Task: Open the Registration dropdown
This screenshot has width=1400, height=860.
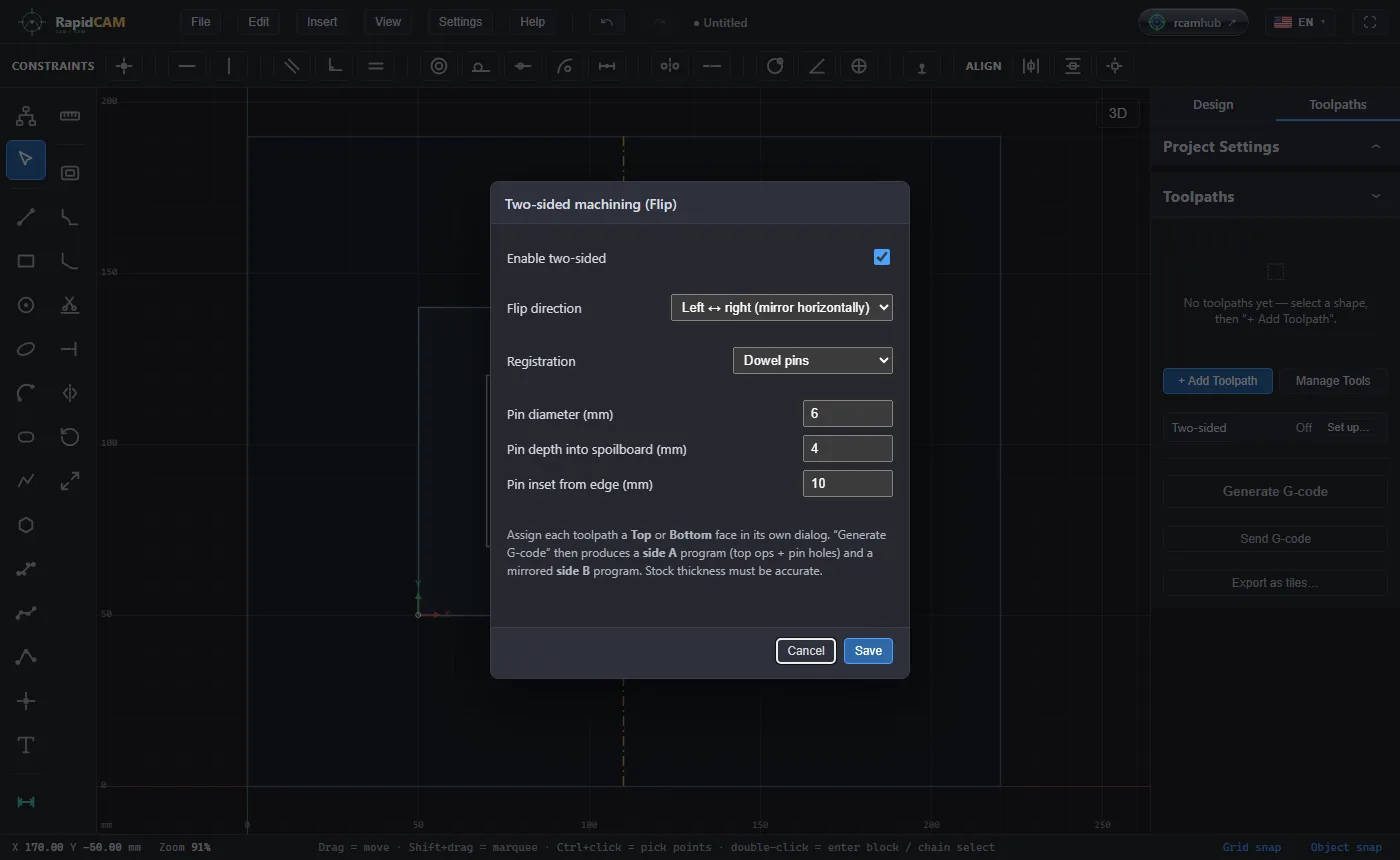Action: coord(813,361)
